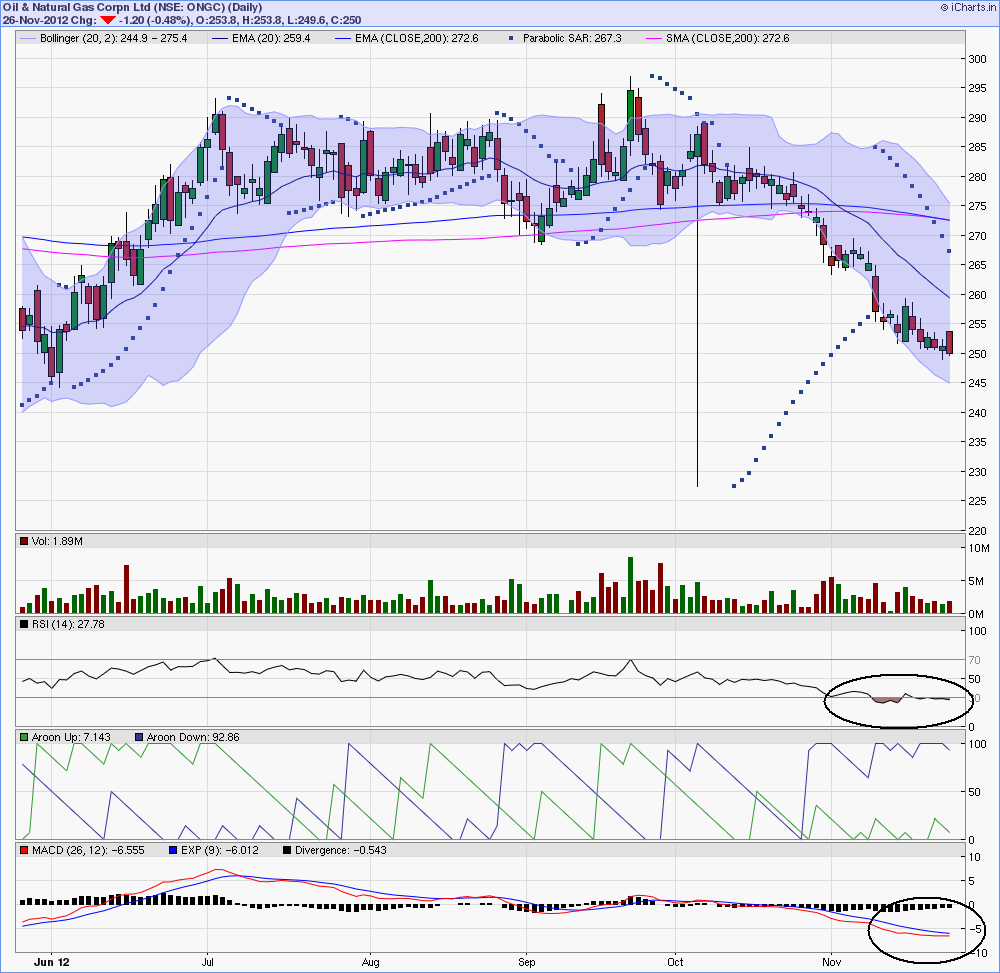The image size is (1000, 973).
Task: Click the 10M volume axis label
Action: pyautogui.click(x=979, y=548)
